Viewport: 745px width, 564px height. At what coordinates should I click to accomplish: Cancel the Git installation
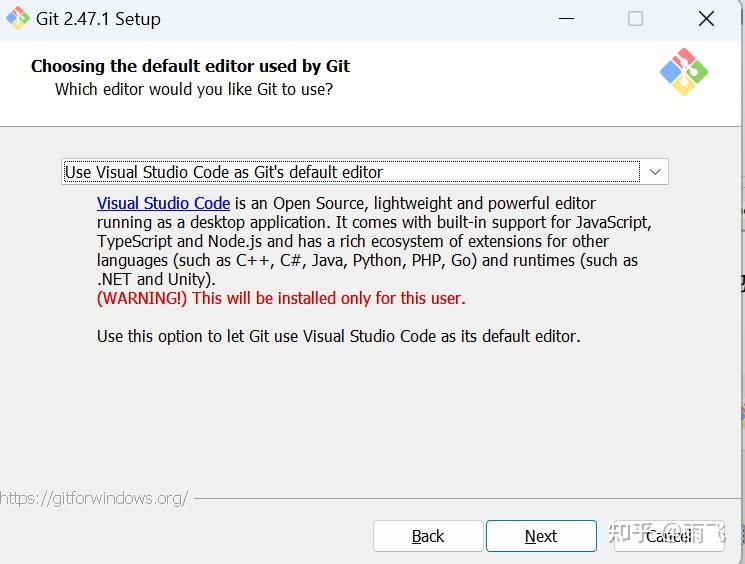(667, 536)
